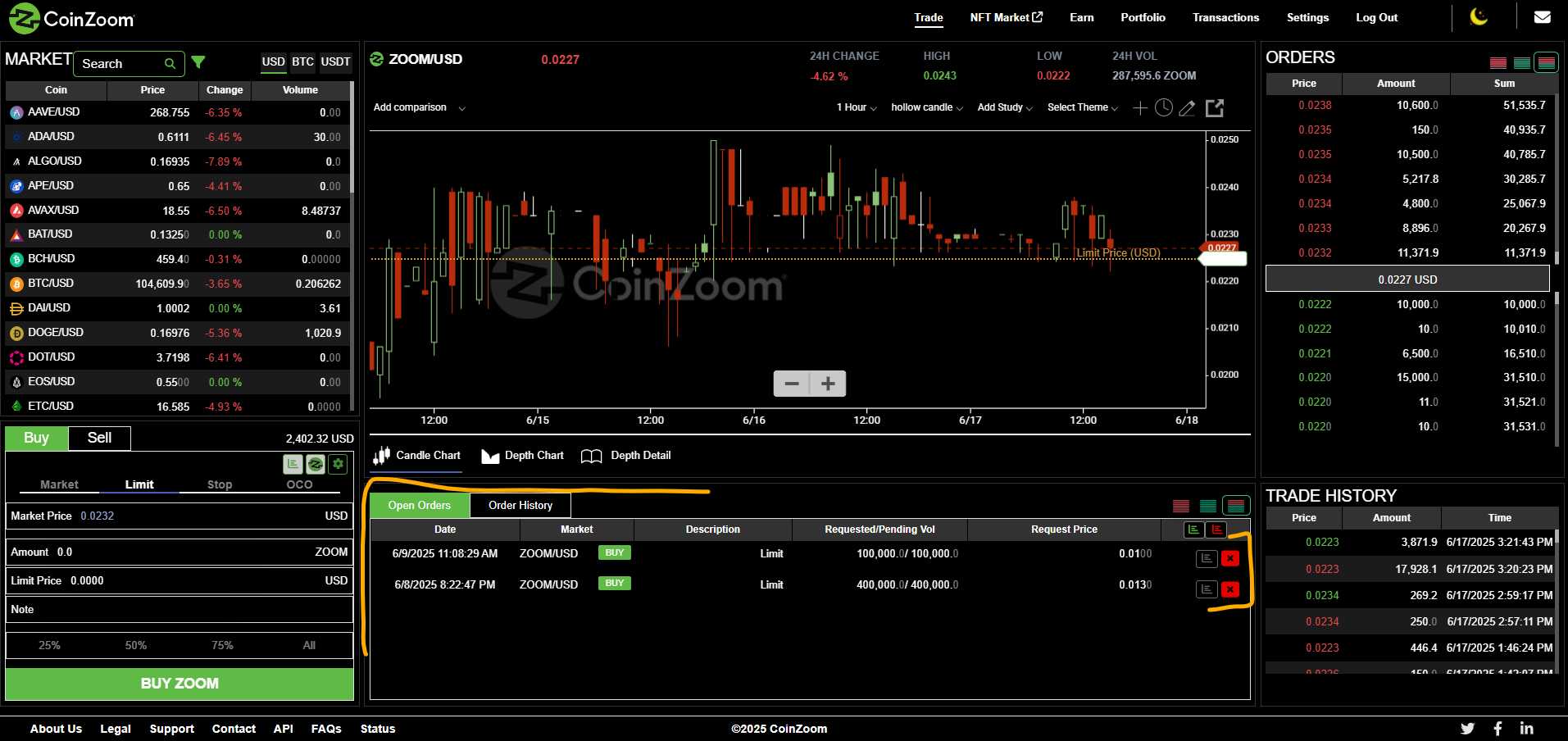This screenshot has width=1568, height=741.
Task: Open NFT Market menu link
Action: pos(1007,17)
